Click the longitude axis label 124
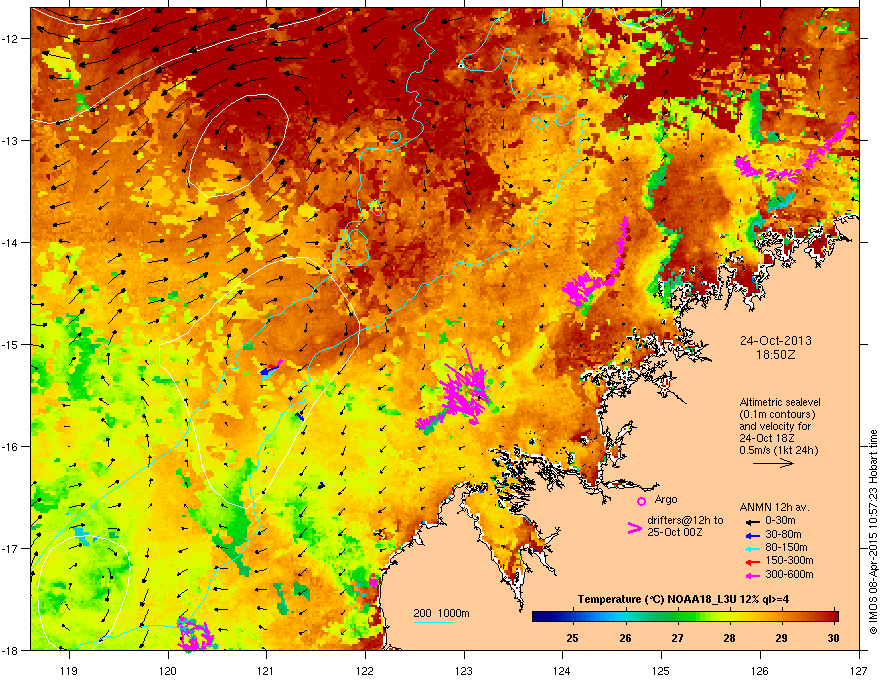The image size is (880, 680). [x=562, y=670]
